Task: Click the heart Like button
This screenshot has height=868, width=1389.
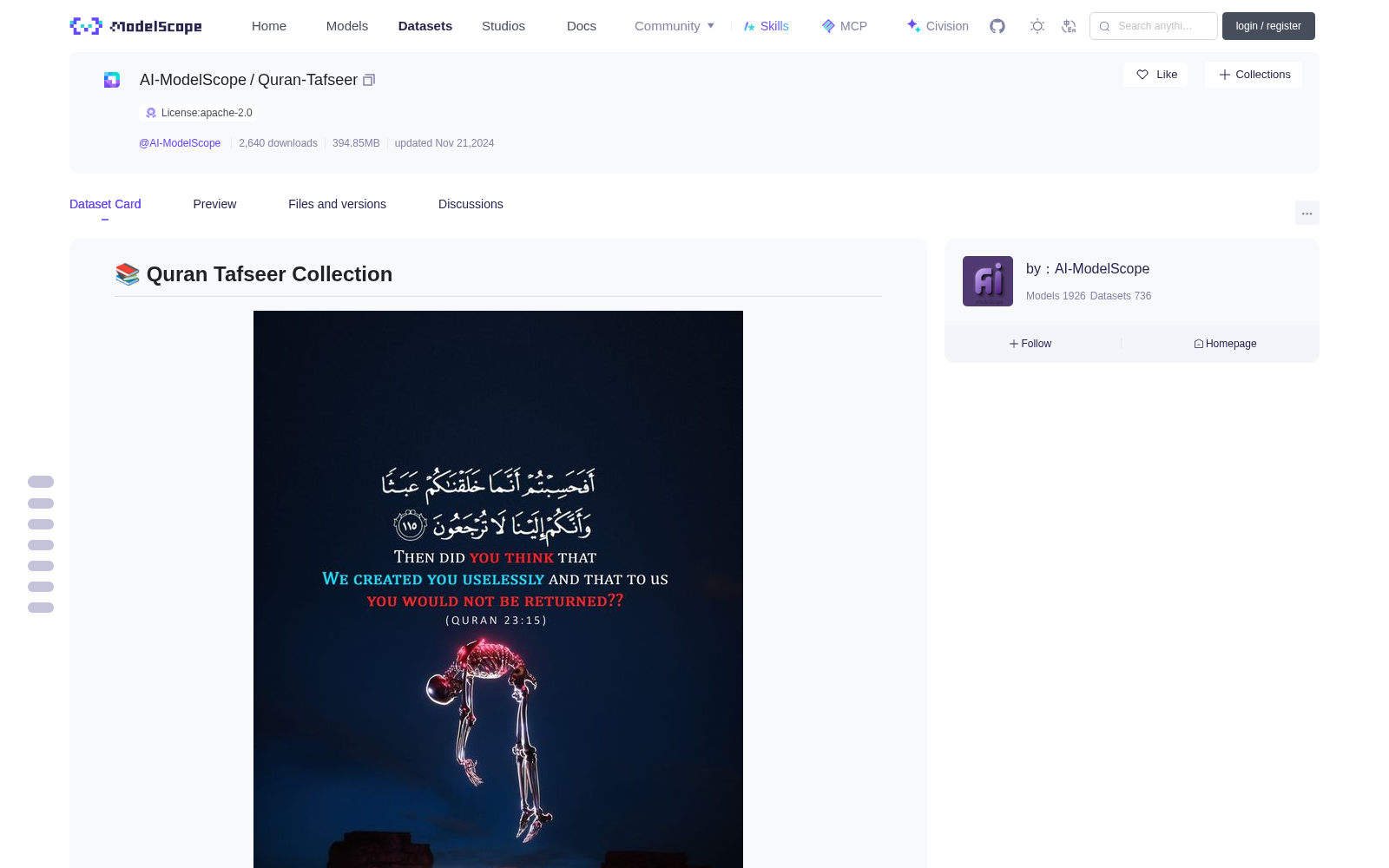Action: pos(1155,75)
